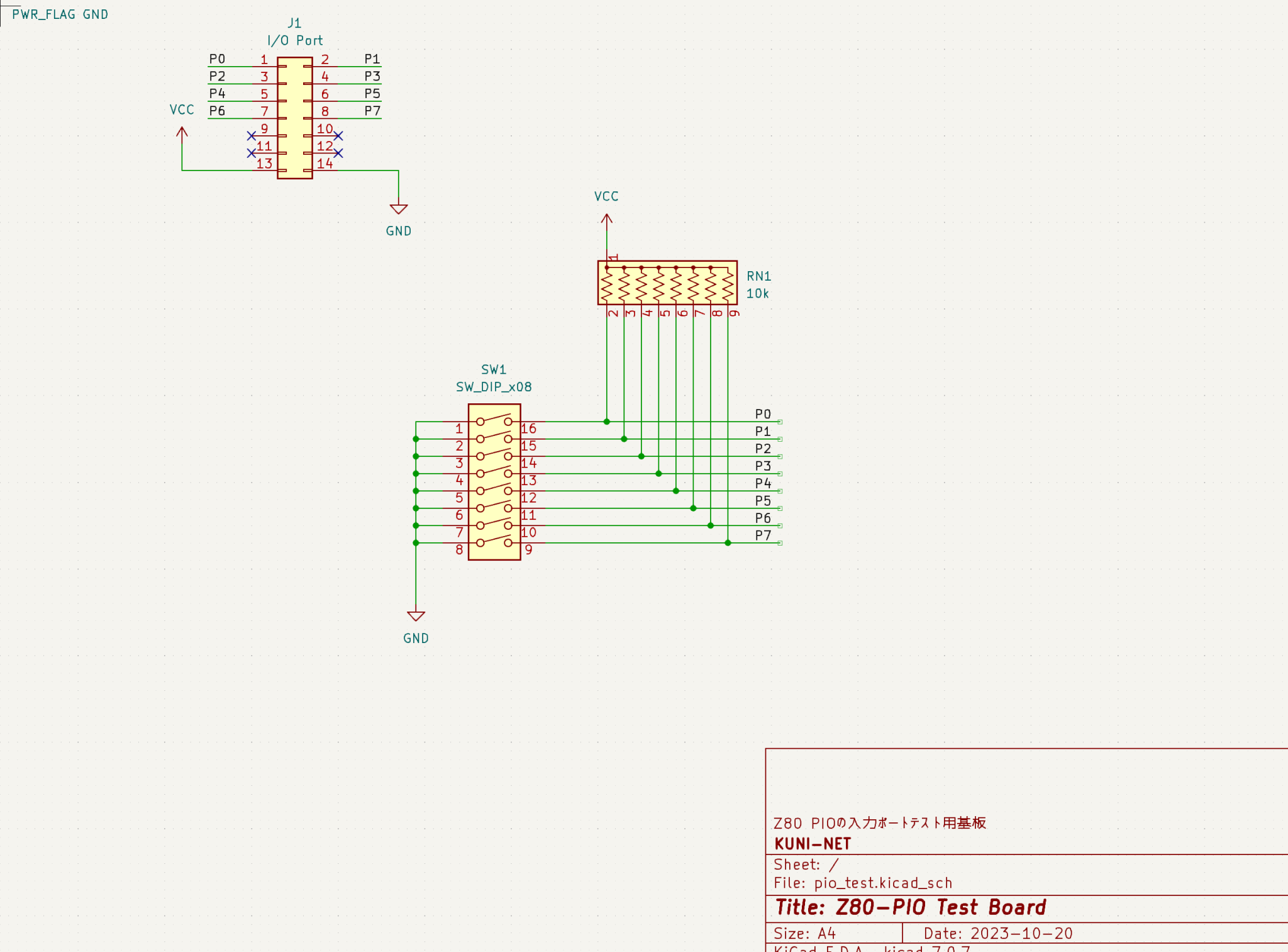Image resolution: width=1288 pixels, height=952 pixels.
Task: Select the P0 net label at J1 pin 1
Action: point(218,58)
